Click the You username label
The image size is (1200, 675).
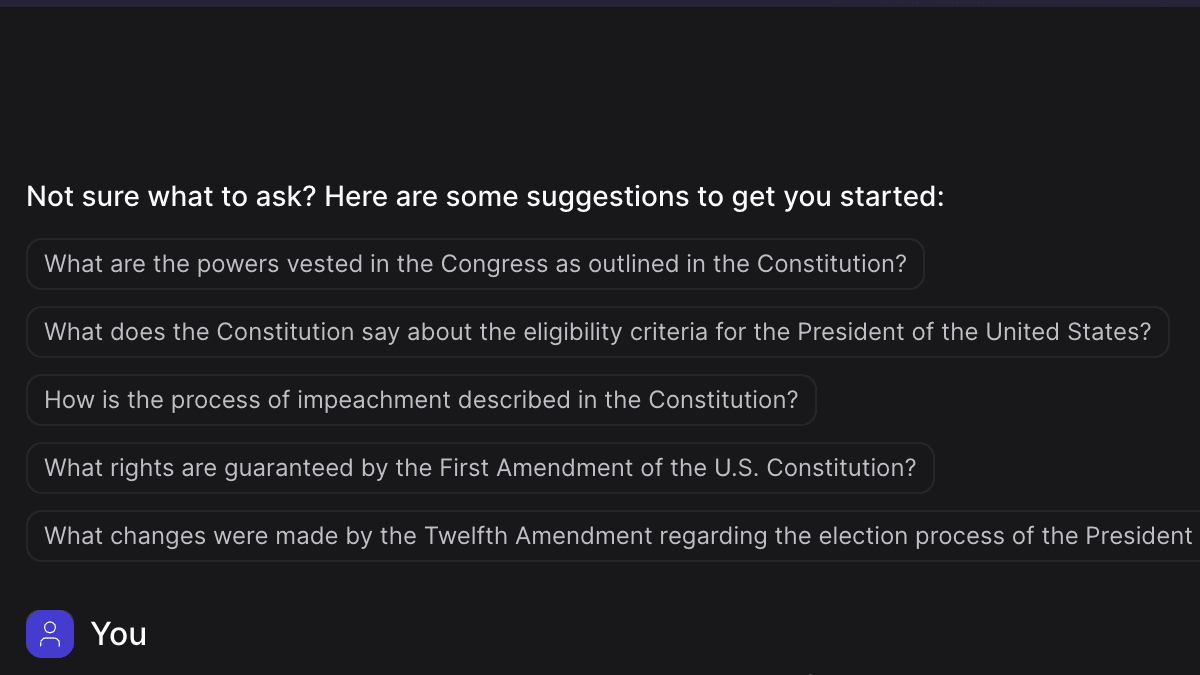click(119, 633)
